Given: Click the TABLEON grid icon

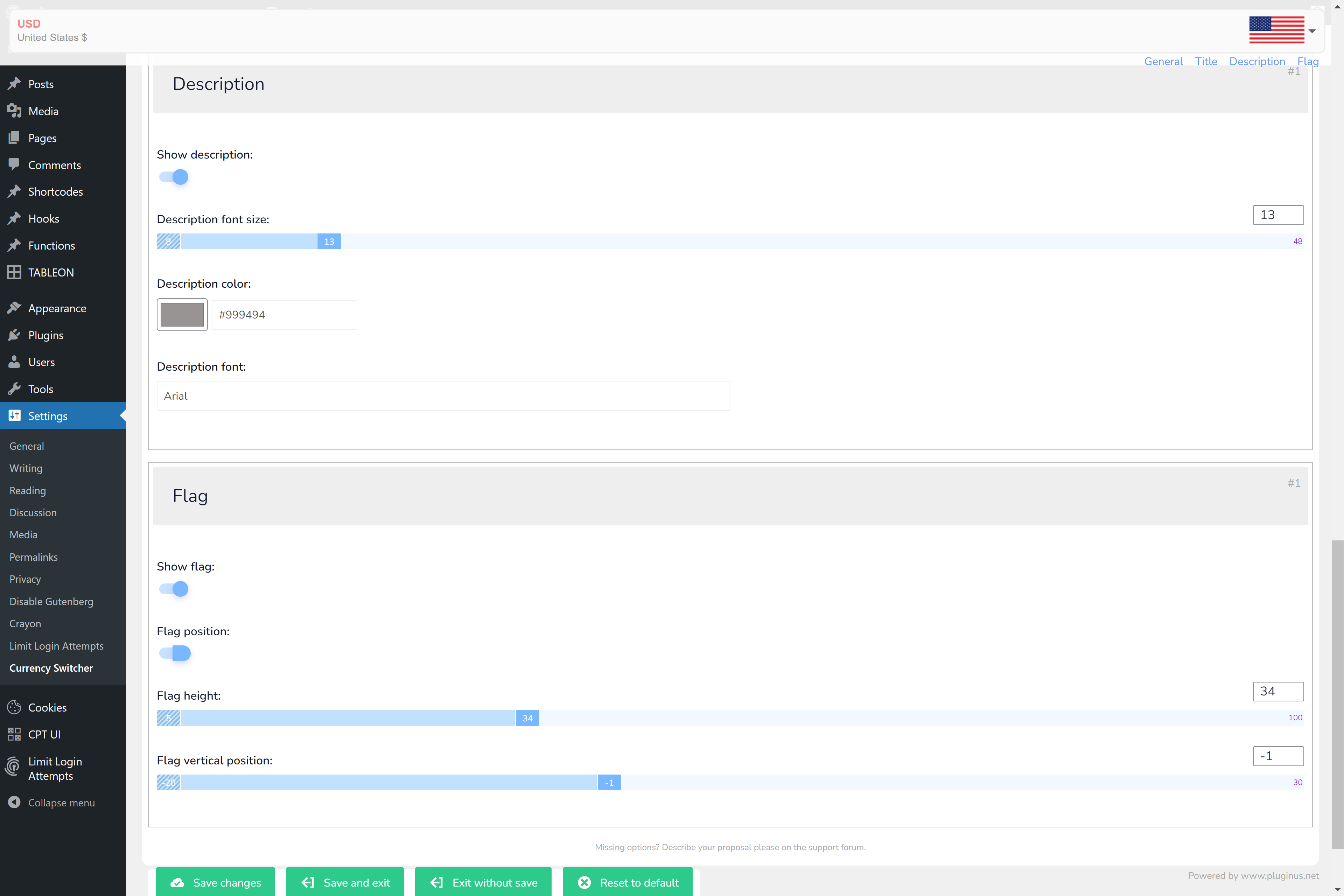Looking at the screenshot, I should (14, 272).
